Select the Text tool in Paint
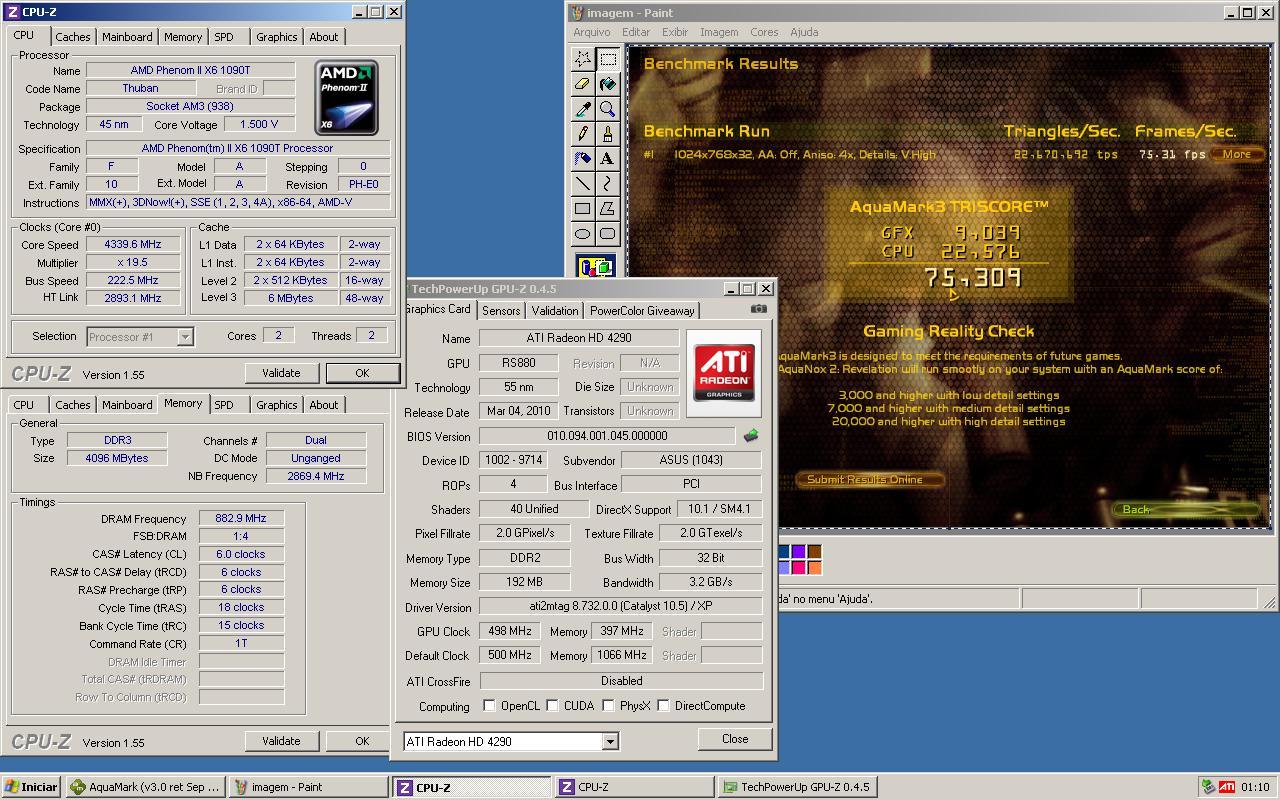The image size is (1280, 800). (608, 159)
